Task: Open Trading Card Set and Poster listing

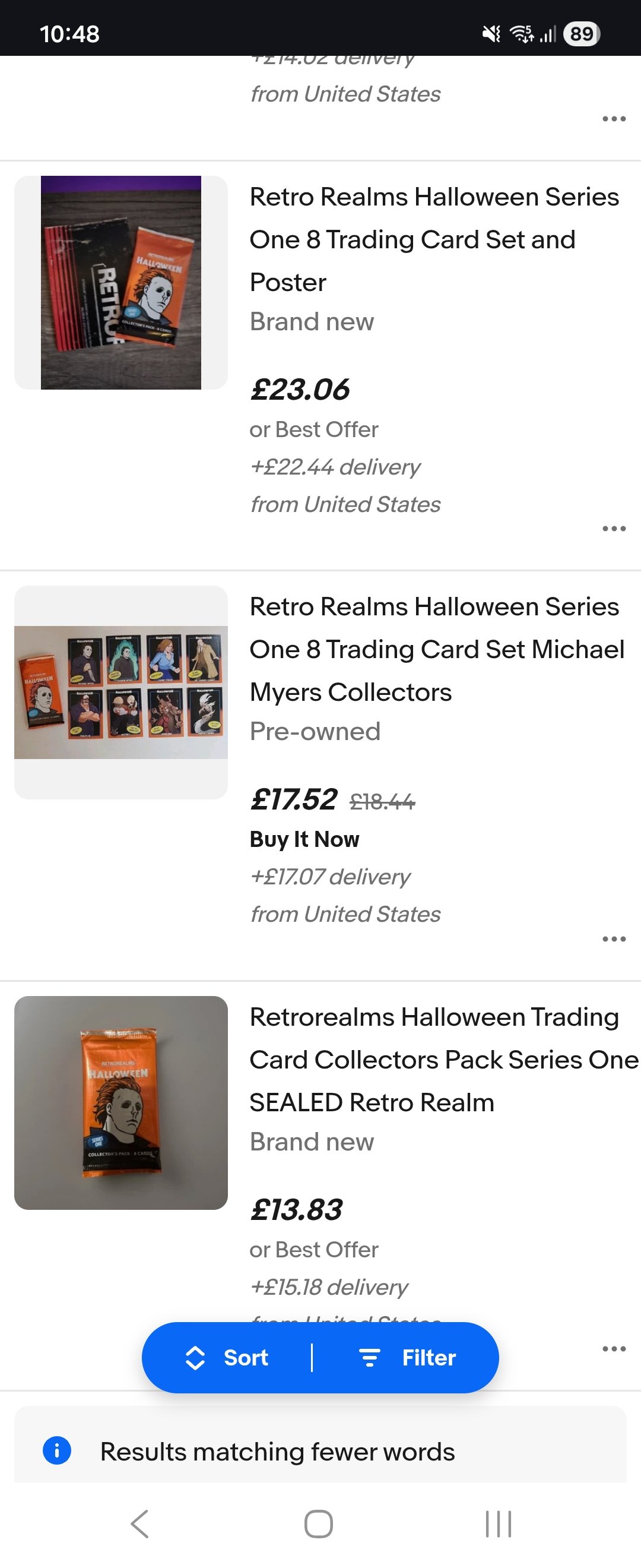Action: (434, 239)
